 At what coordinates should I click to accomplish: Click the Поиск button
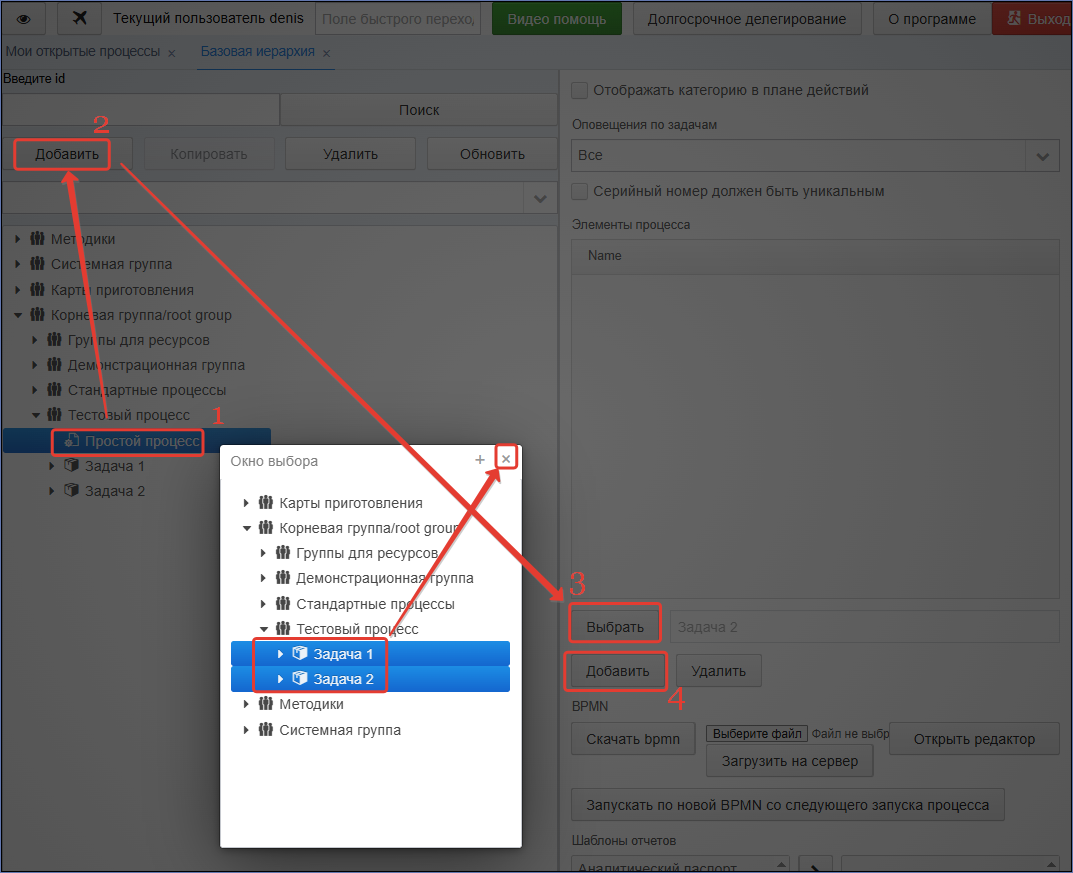[419, 110]
